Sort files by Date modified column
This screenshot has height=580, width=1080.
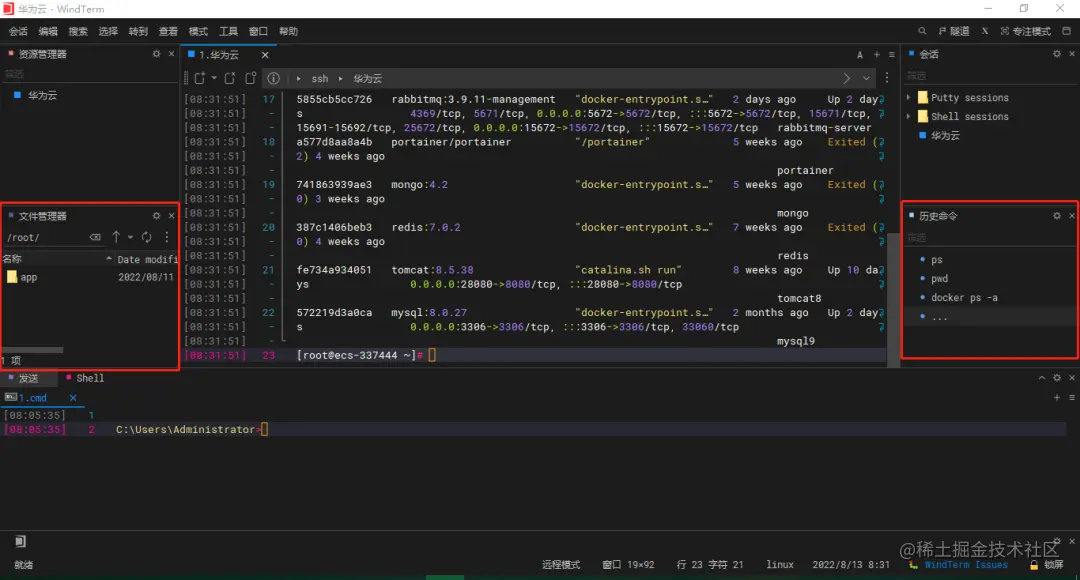[x=146, y=259]
